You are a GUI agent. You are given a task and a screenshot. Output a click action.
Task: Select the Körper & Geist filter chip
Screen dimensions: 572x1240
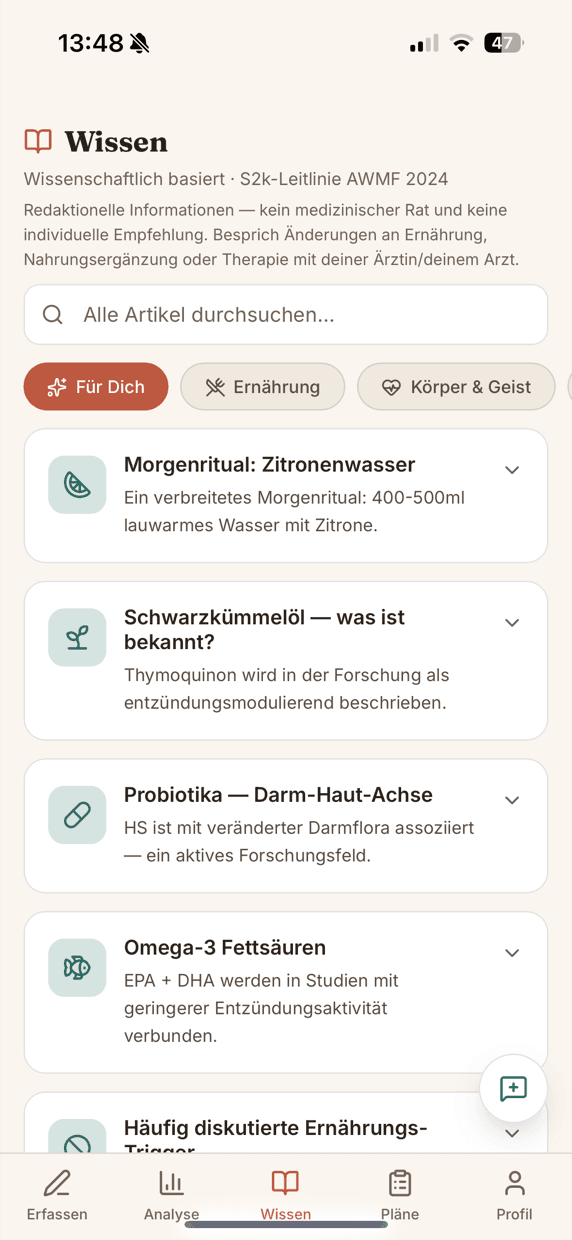(x=456, y=386)
